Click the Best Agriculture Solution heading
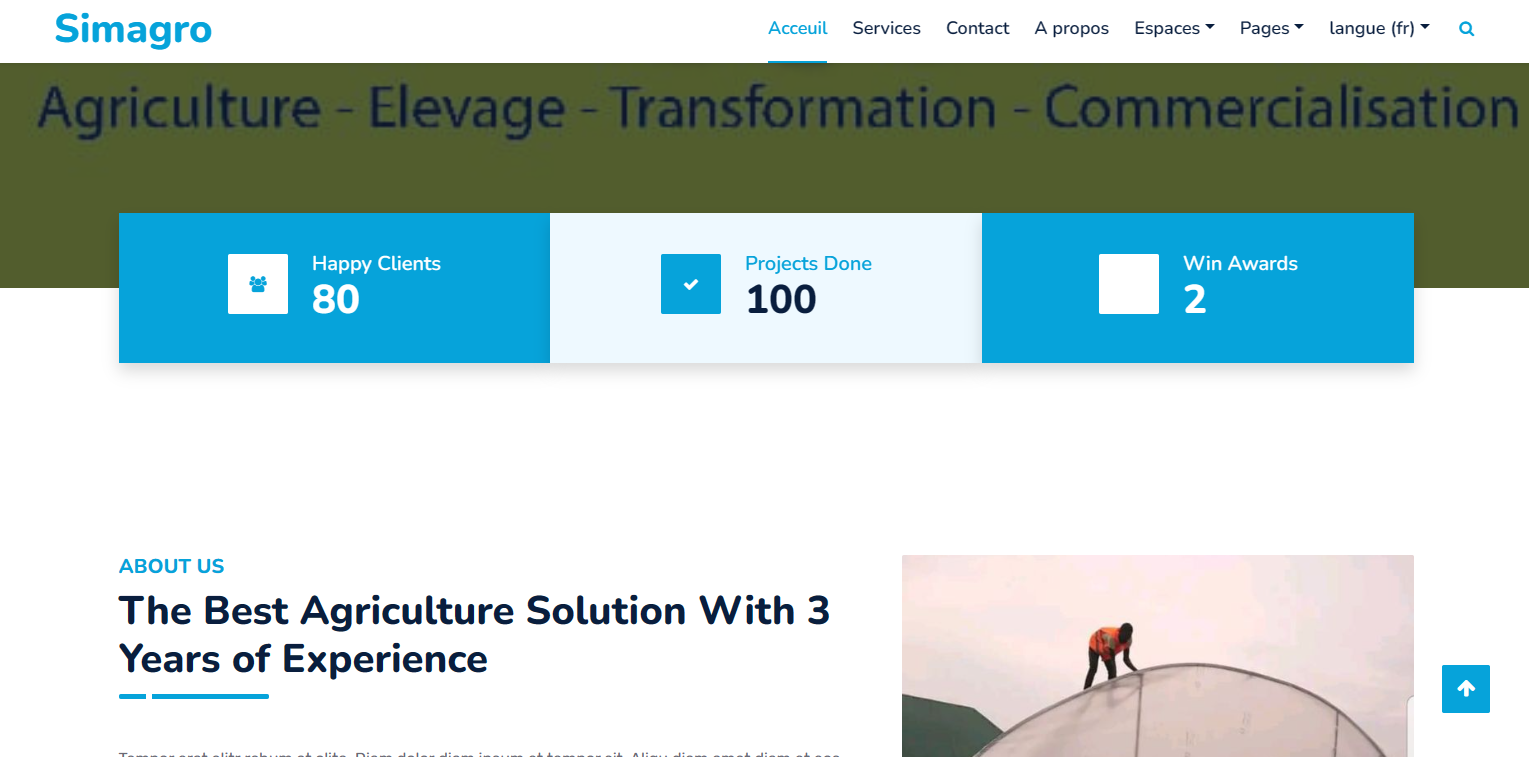 coord(474,634)
